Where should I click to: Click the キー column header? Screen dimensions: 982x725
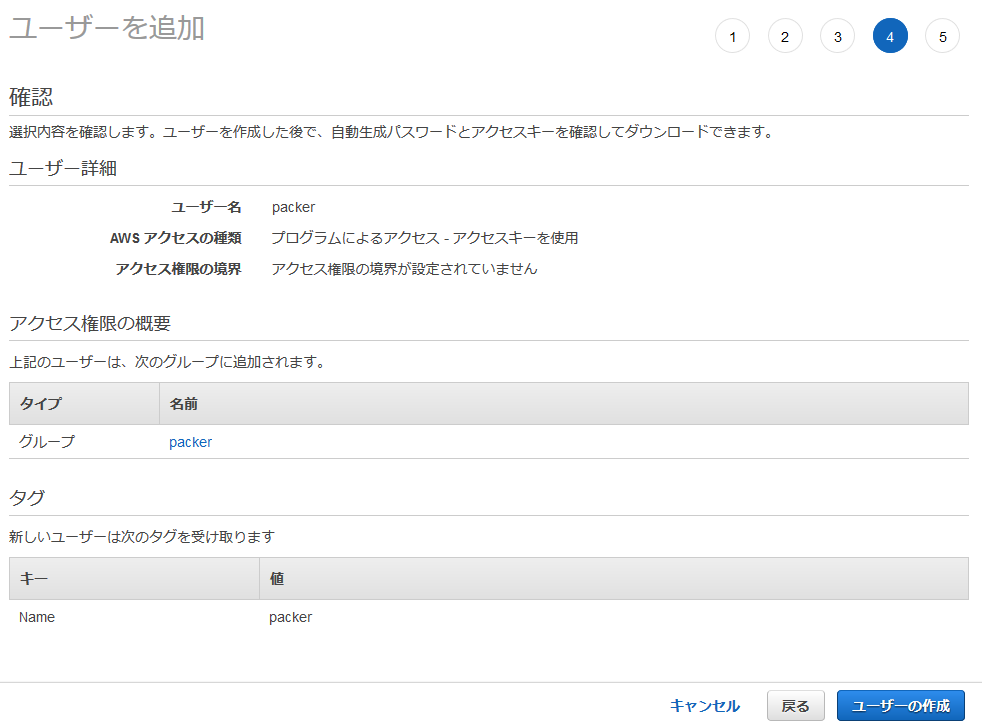pyautogui.click(x=34, y=579)
